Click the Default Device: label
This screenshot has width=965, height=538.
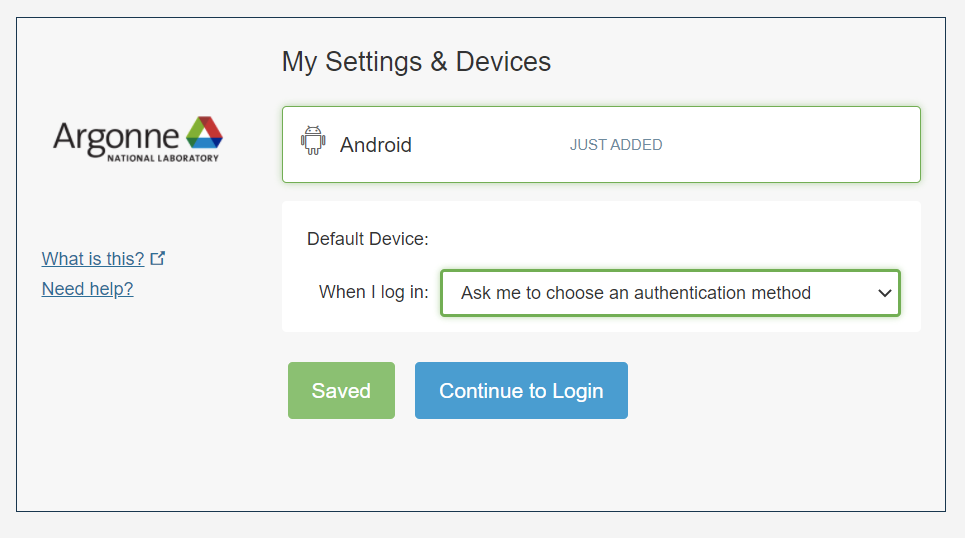[x=367, y=239]
